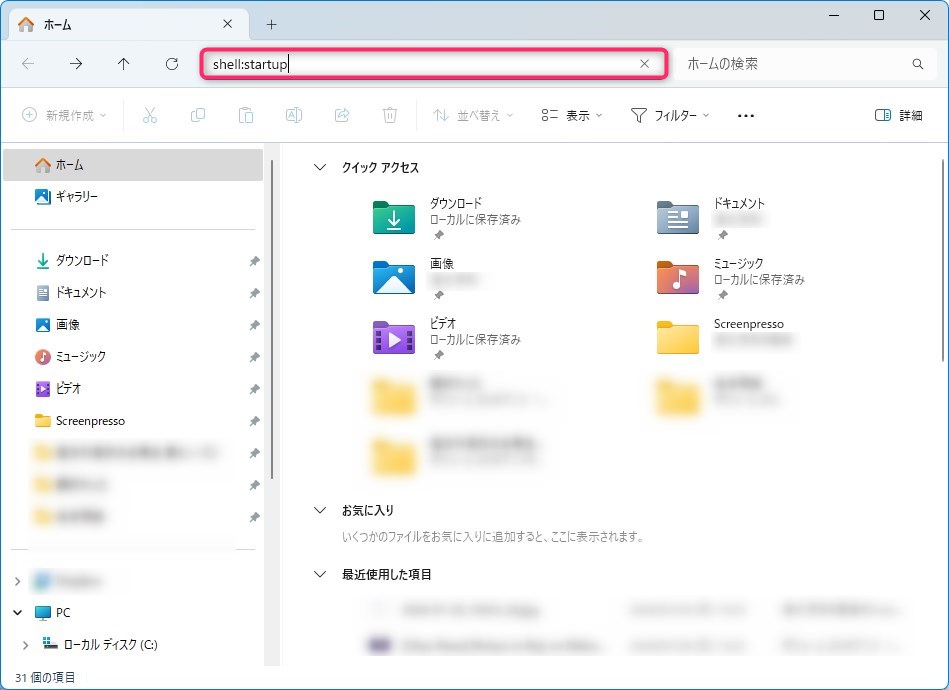Clear the address bar text

[x=645, y=64]
